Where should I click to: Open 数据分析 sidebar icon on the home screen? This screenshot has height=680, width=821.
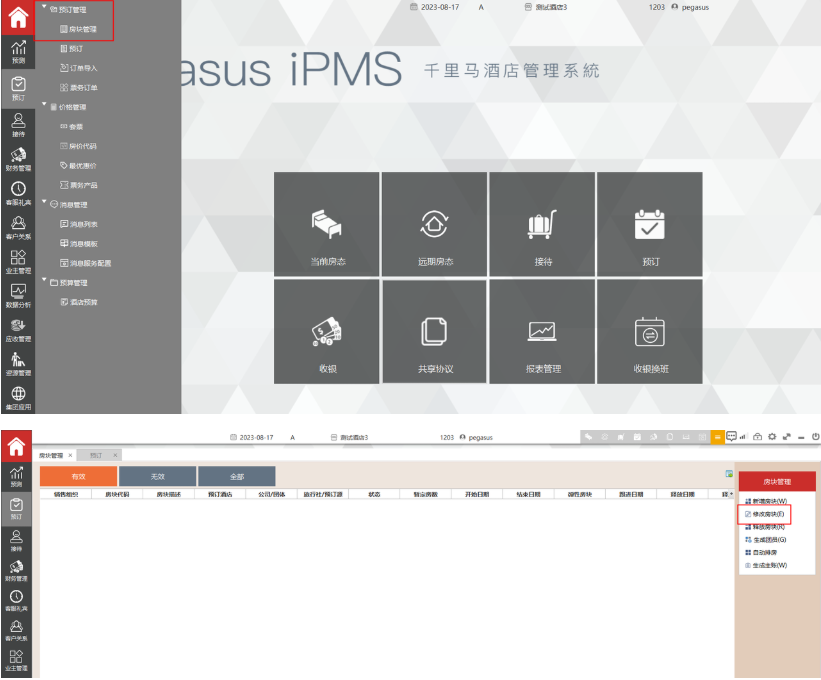pos(18,295)
